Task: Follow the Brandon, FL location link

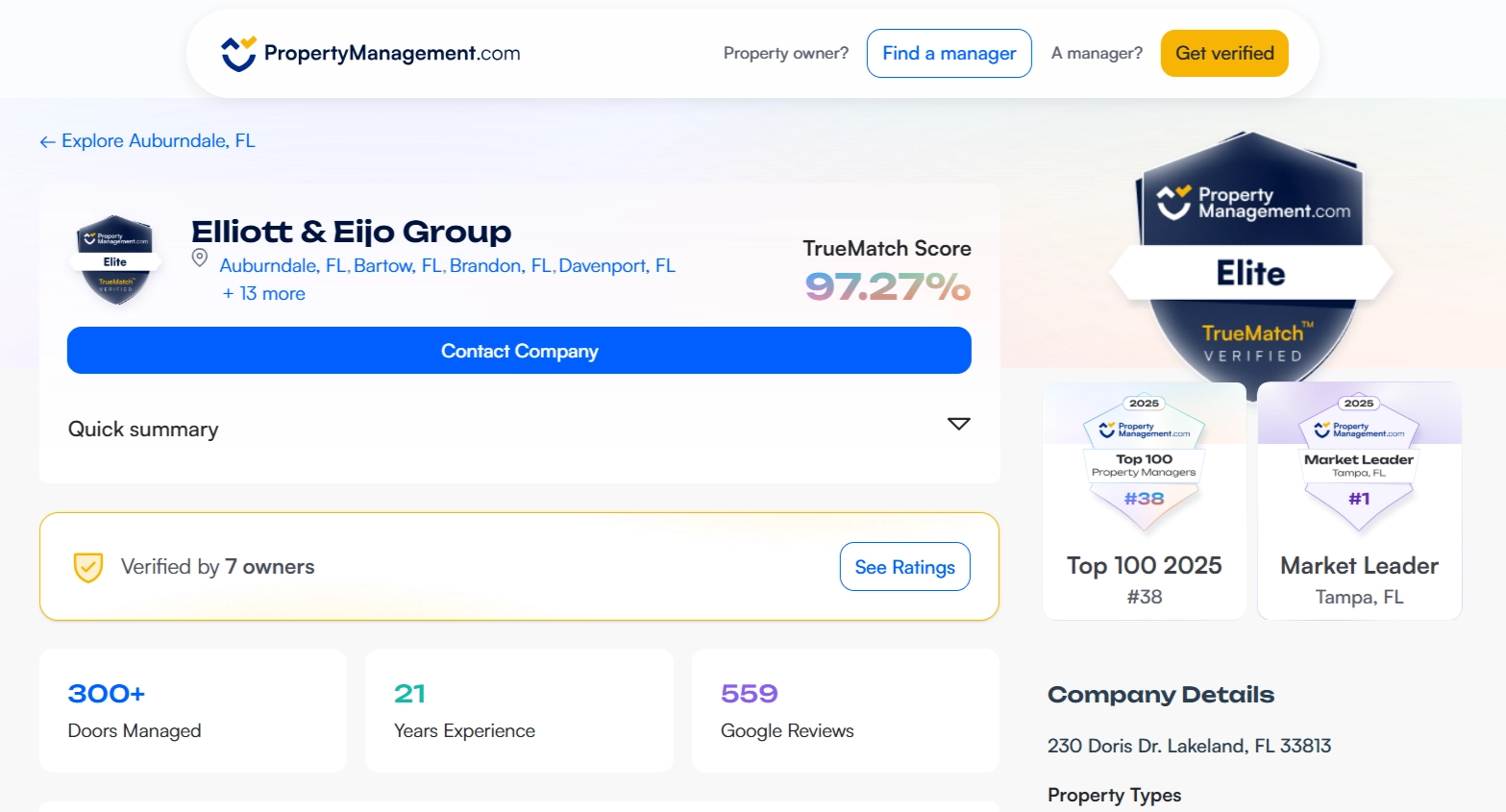Action: click(501, 266)
